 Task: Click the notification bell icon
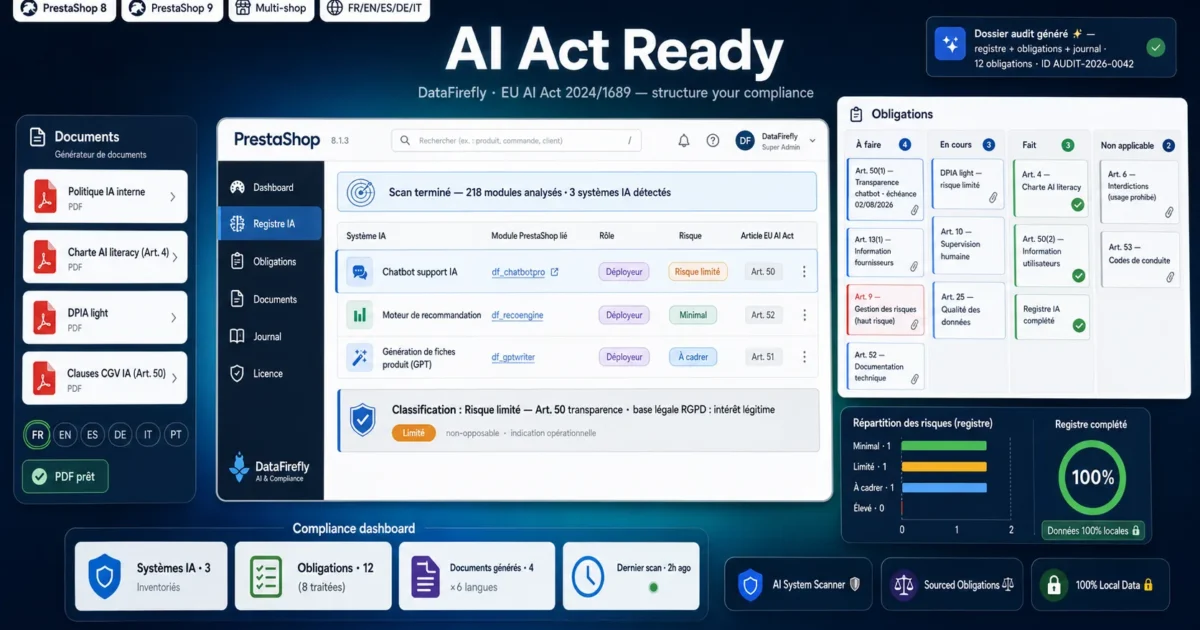coord(684,141)
